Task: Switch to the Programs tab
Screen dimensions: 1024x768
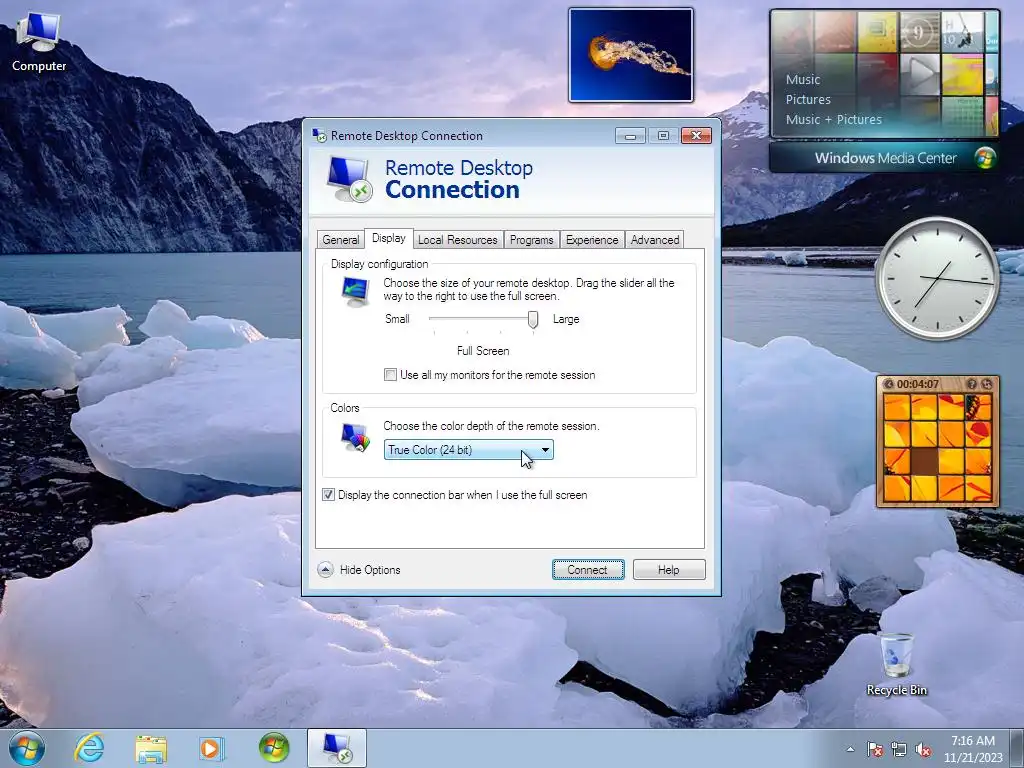Action: click(532, 240)
